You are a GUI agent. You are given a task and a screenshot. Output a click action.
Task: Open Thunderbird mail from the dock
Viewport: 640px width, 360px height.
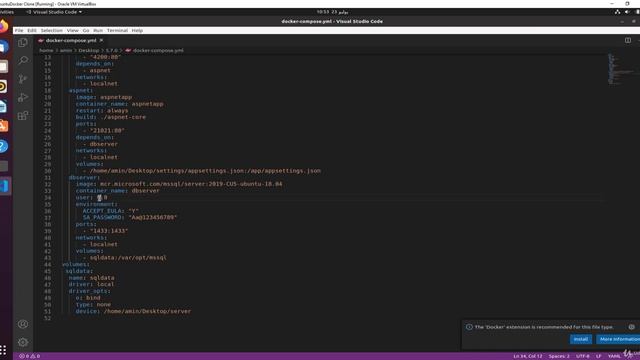[x=4, y=47]
